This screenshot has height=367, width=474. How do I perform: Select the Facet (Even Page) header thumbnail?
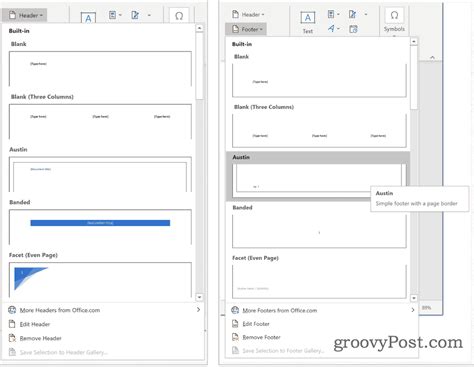pos(100,280)
